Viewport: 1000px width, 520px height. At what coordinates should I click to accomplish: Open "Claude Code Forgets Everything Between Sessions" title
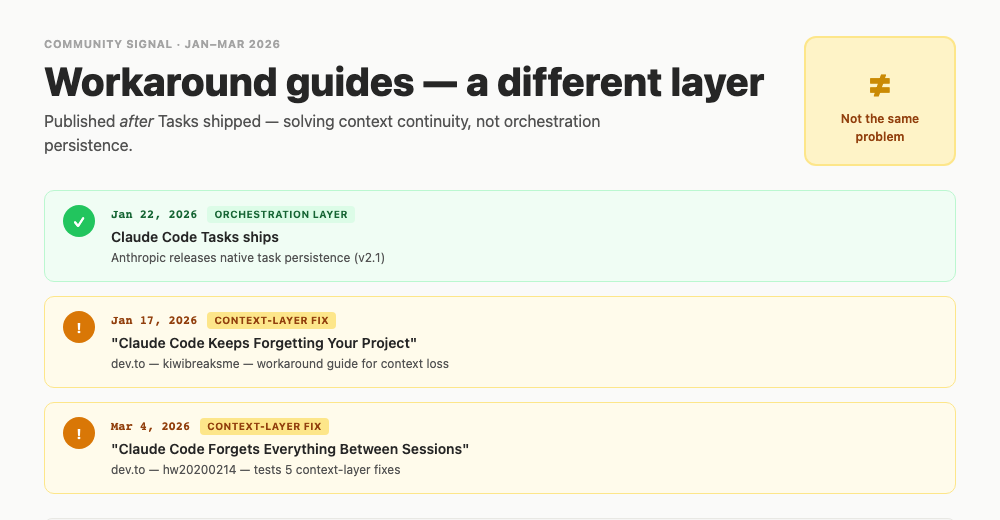point(290,449)
